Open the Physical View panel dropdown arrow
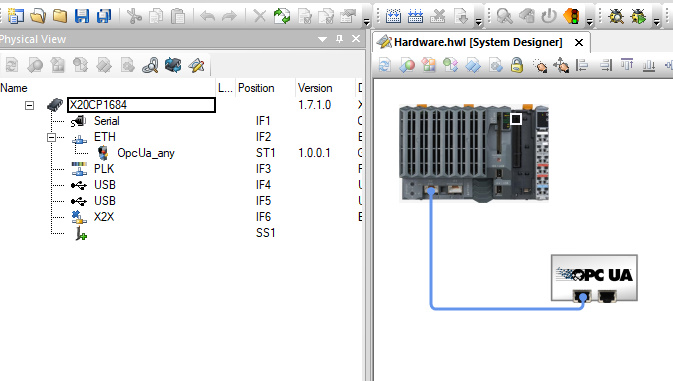This screenshot has width=673, height=381. coord(322,39)
